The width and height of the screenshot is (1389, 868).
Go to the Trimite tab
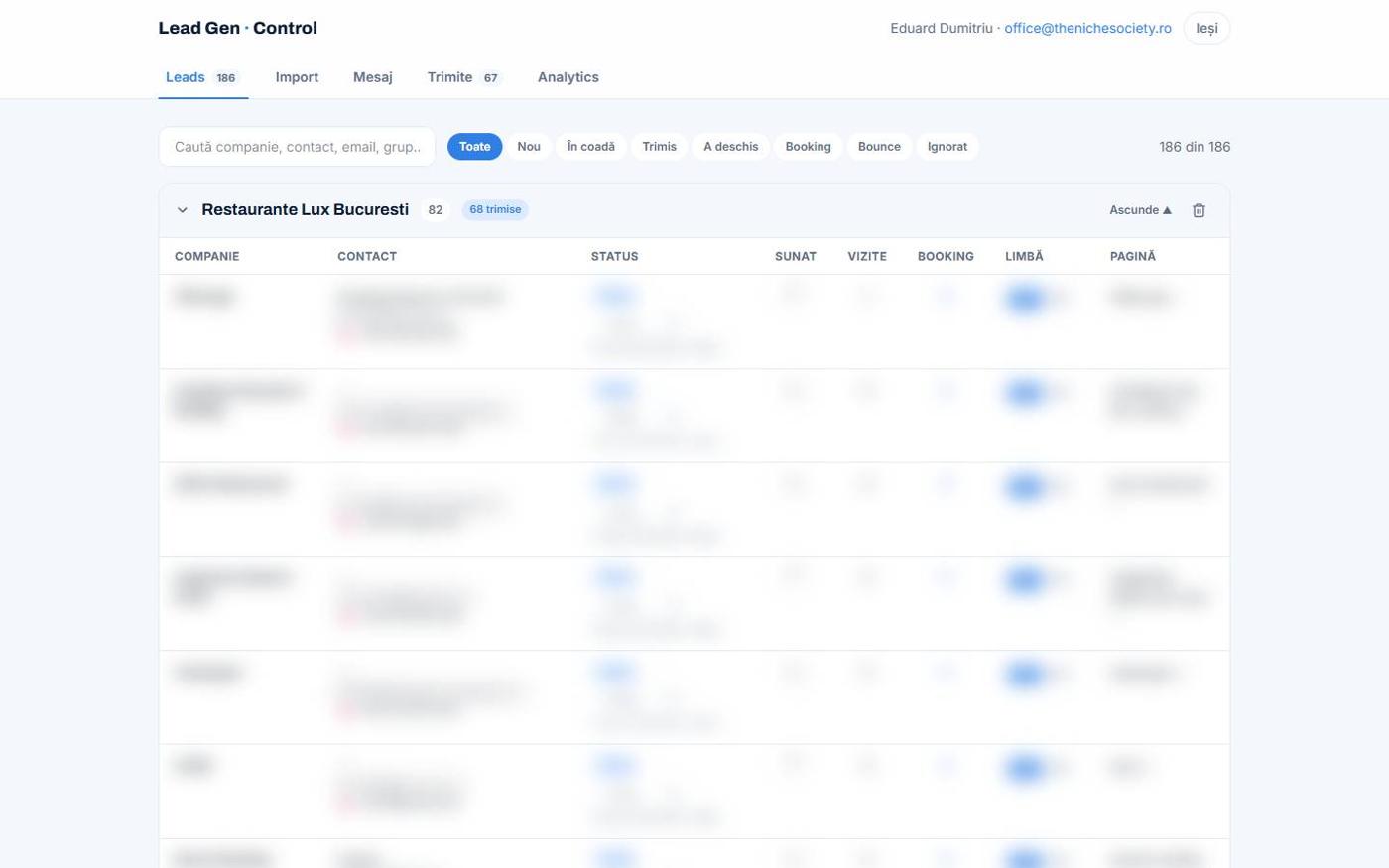[x=464, y=77]
